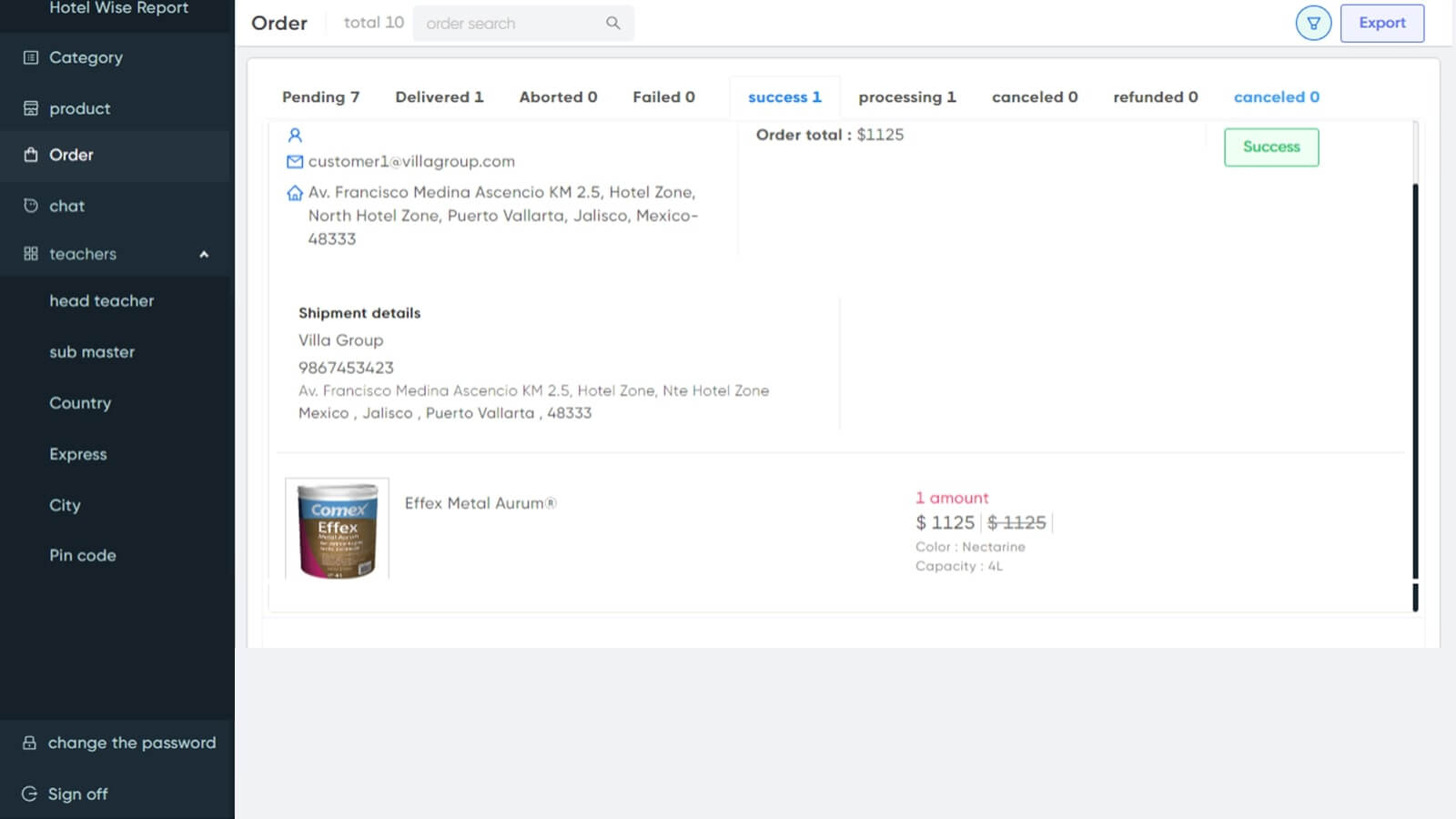The image size is (1456, 819).
Task: Switch to the Pending 7 tab
Action: 320,97
